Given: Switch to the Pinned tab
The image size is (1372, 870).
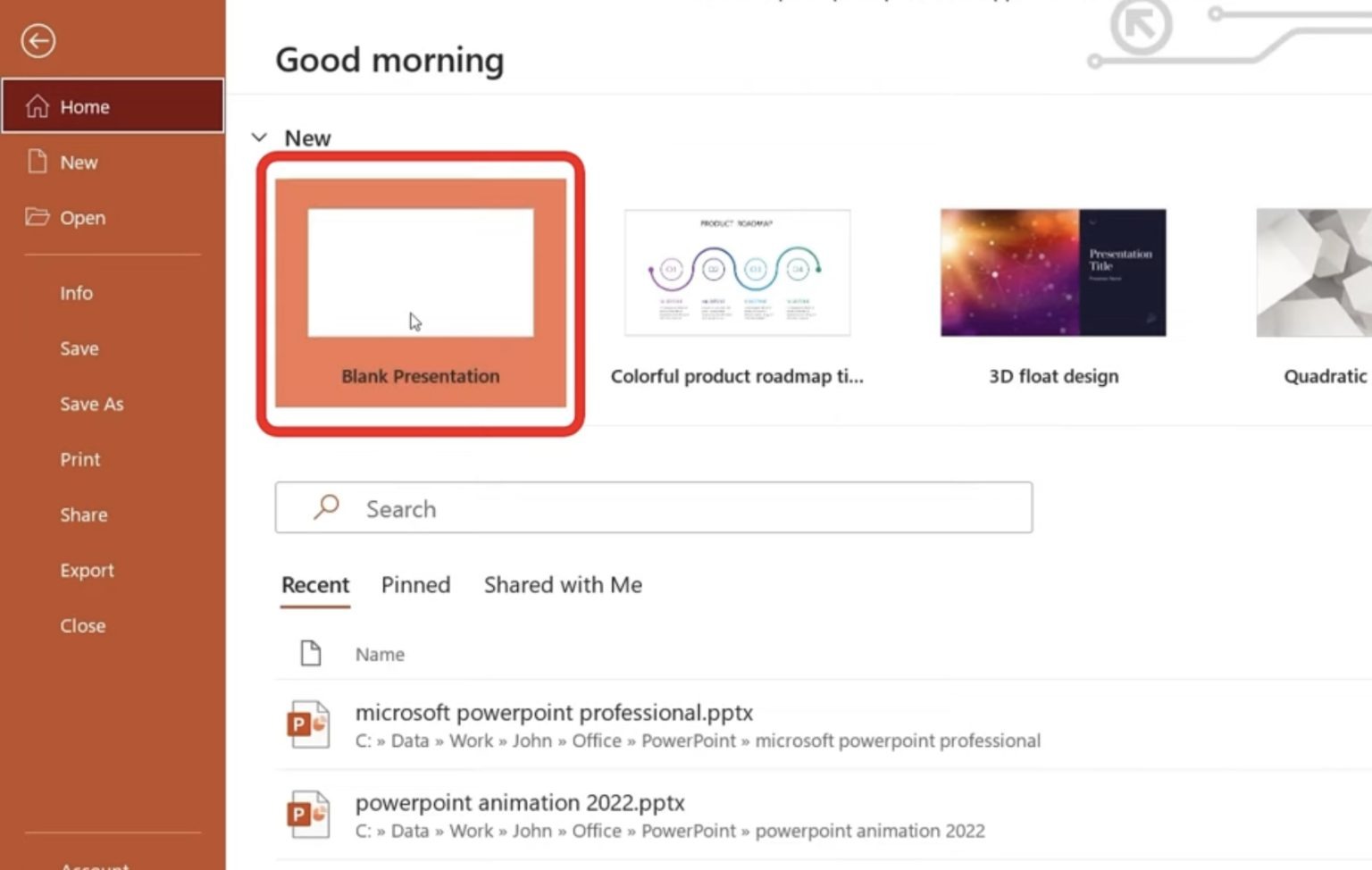Looking at the screenshot, I should (415, 585).
